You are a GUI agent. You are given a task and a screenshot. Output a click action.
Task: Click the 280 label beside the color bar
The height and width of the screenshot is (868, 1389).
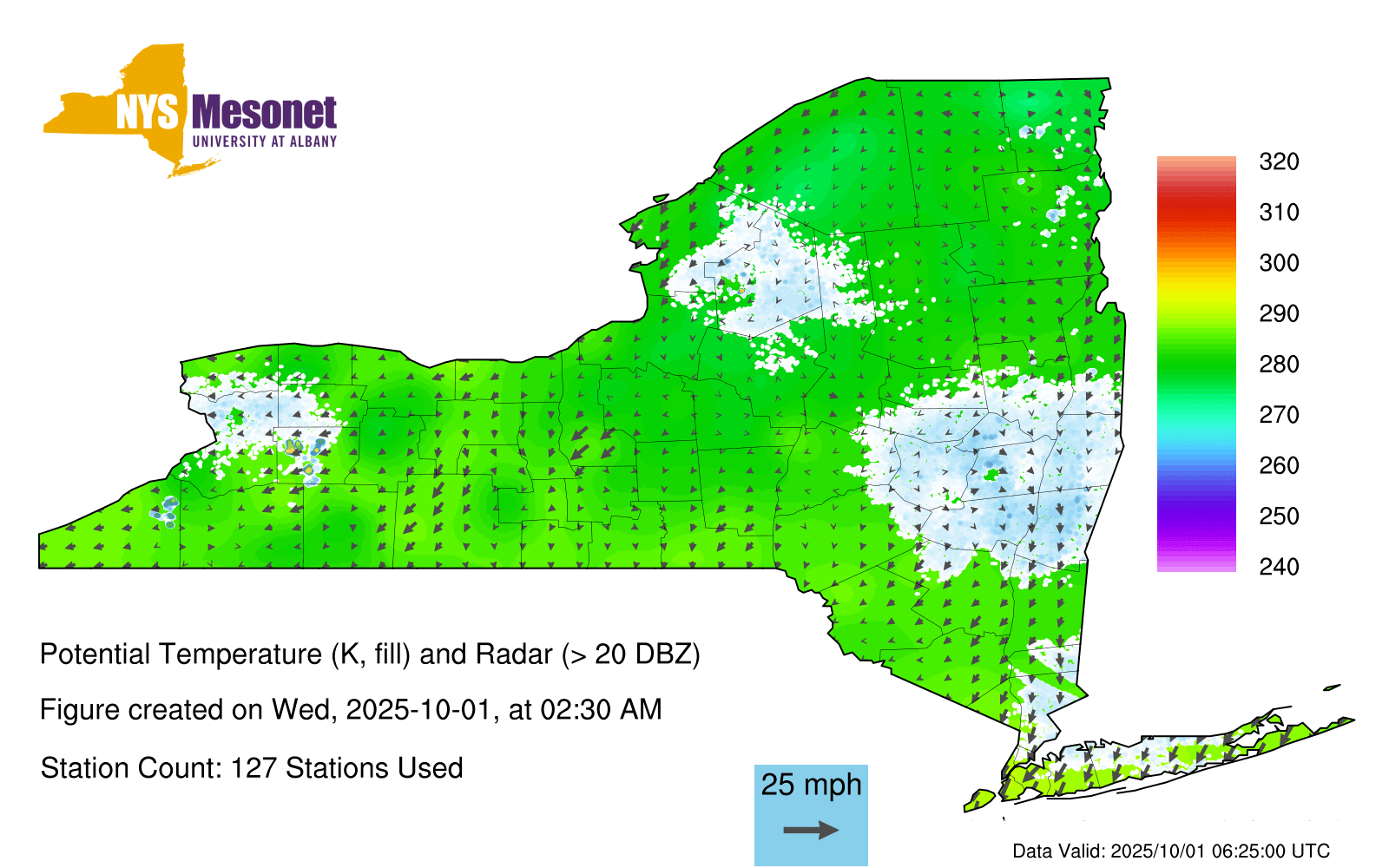(1278, 365)
